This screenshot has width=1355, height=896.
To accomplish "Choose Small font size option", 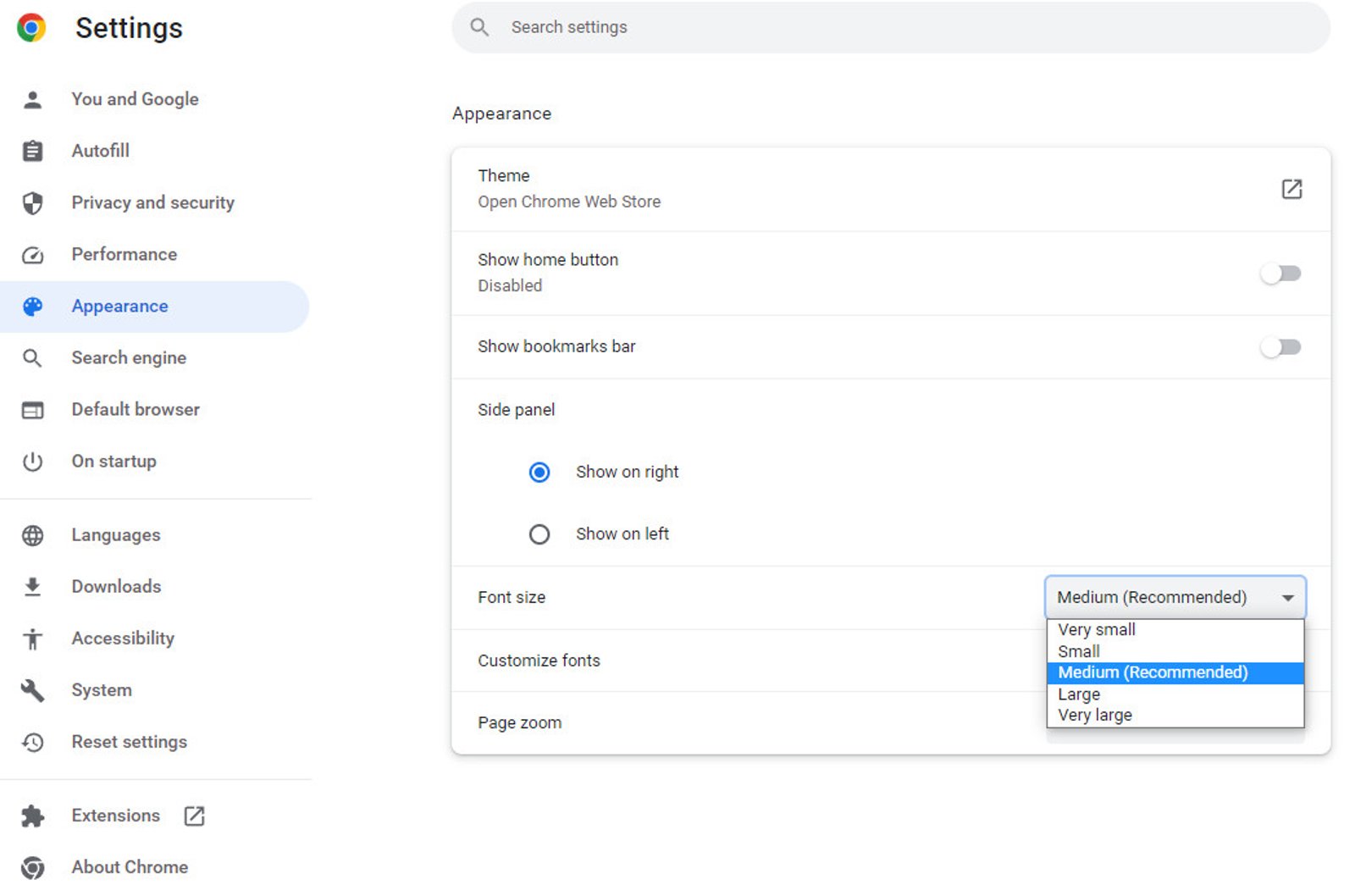I will pos(1175,651).
